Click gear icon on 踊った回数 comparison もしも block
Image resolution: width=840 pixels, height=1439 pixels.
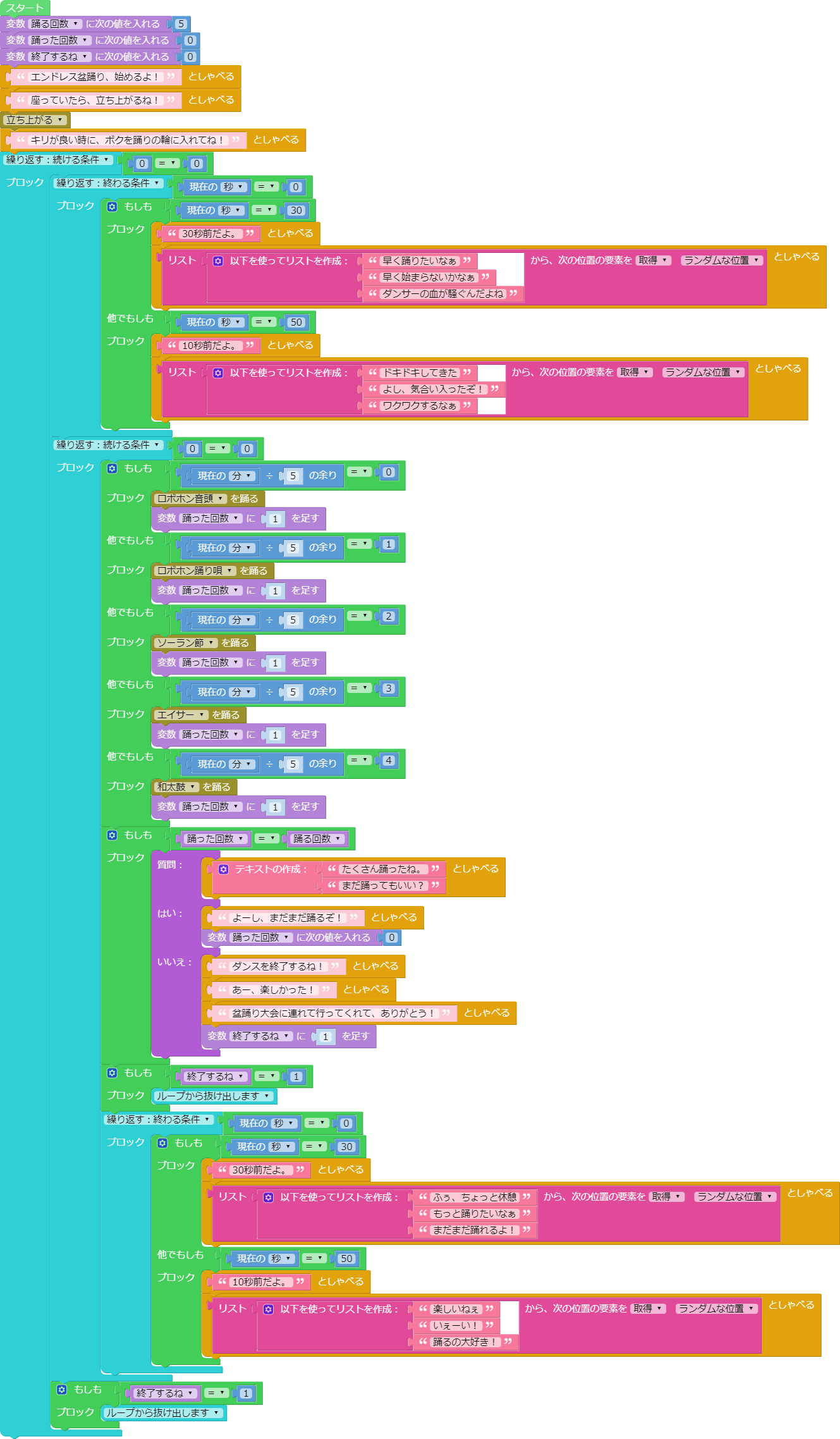tap(112, 835)
